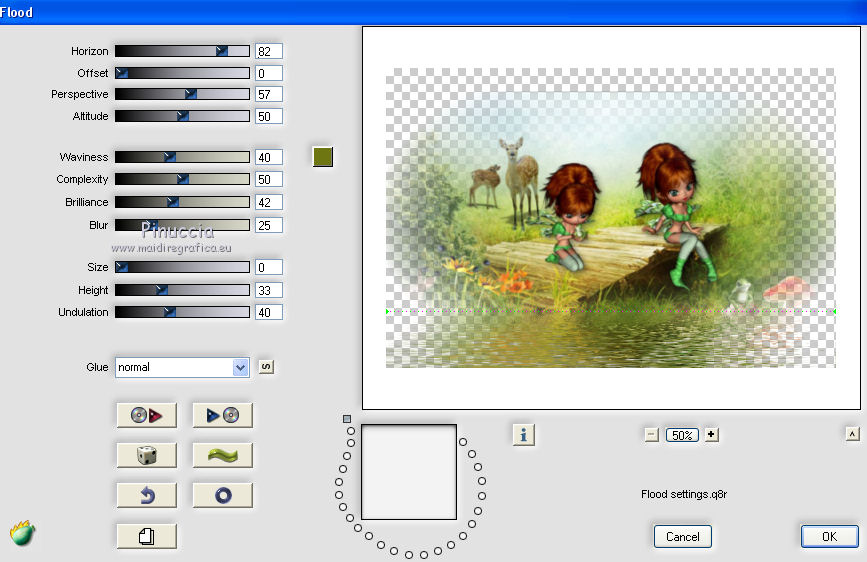This screenshot has height=562, width=867.
Task: Click the Height value field showing 33
Action: coord(269,290)
